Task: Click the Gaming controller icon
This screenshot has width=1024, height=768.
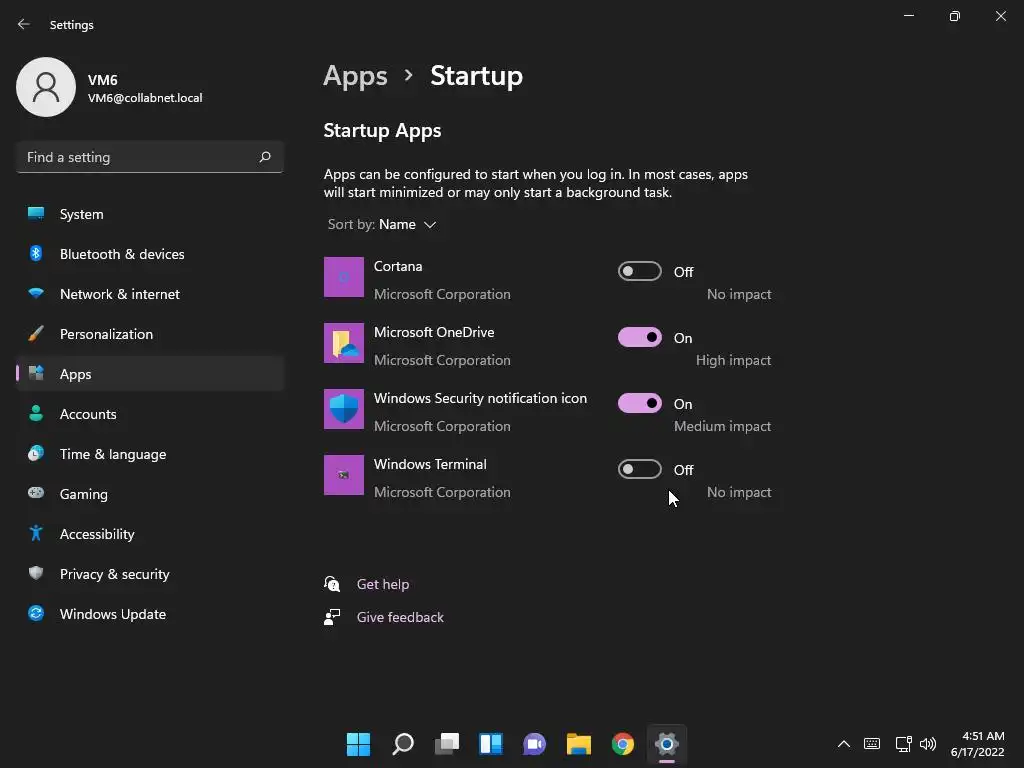Action: (x=36, y=493)
